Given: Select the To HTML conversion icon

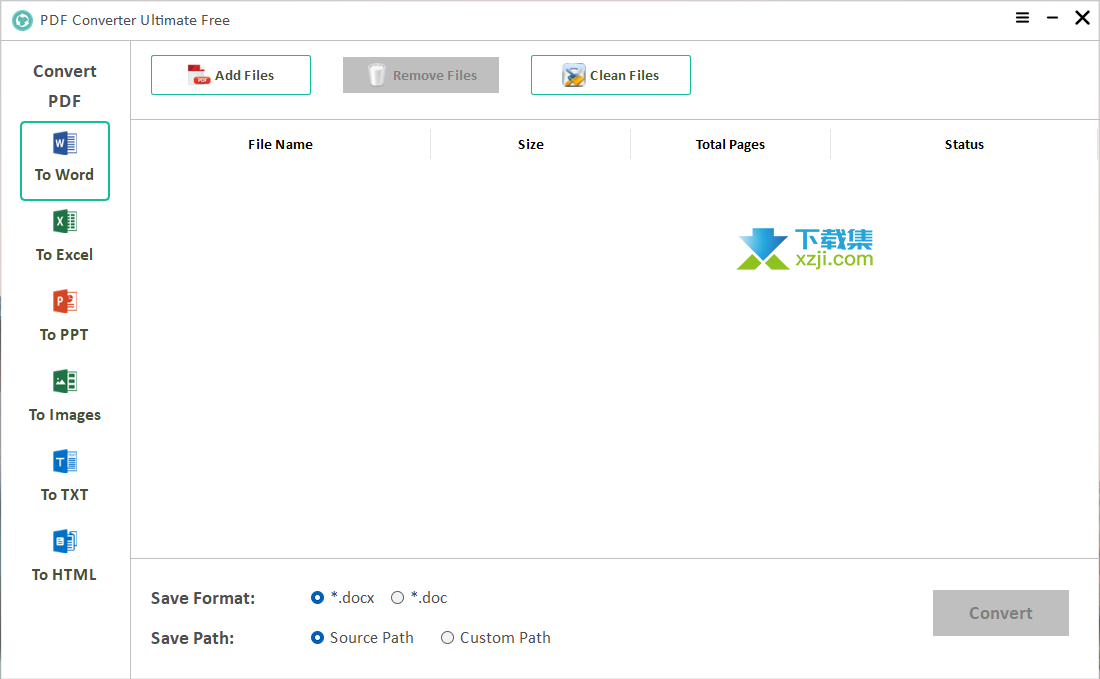Looking at the screenshot, I should point(65,542).
